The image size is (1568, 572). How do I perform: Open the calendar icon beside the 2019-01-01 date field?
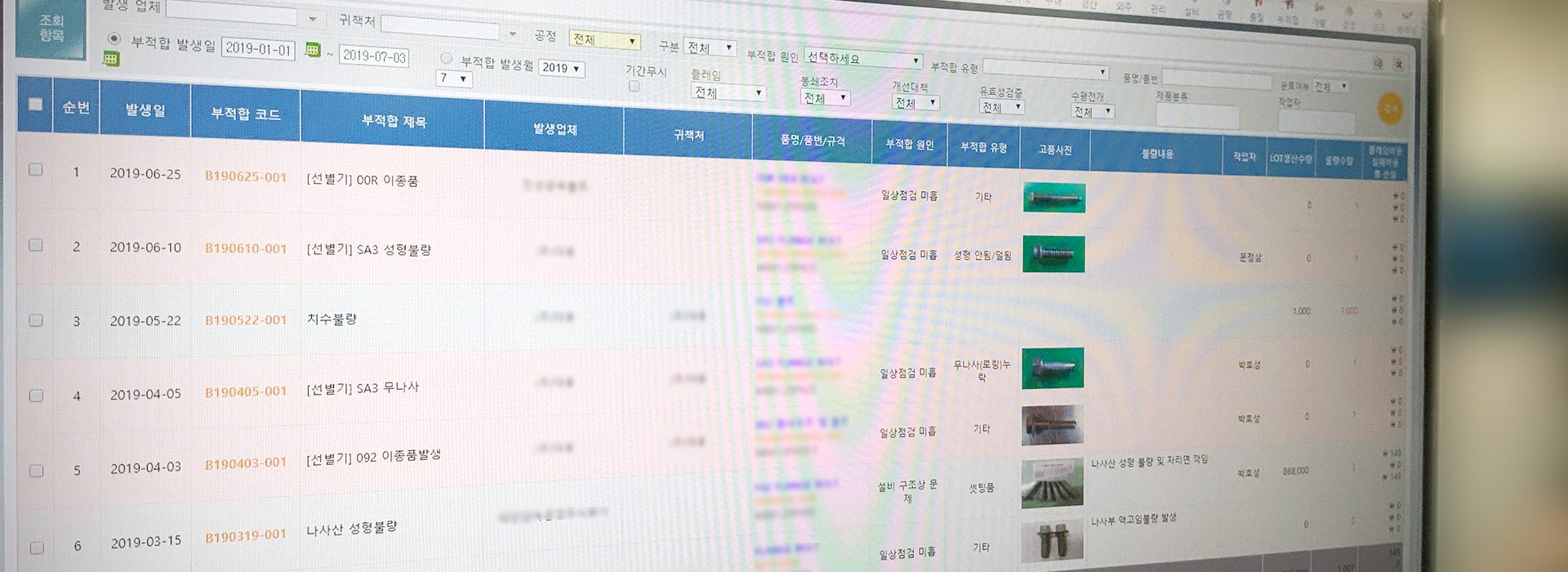(x=312, y=51)
